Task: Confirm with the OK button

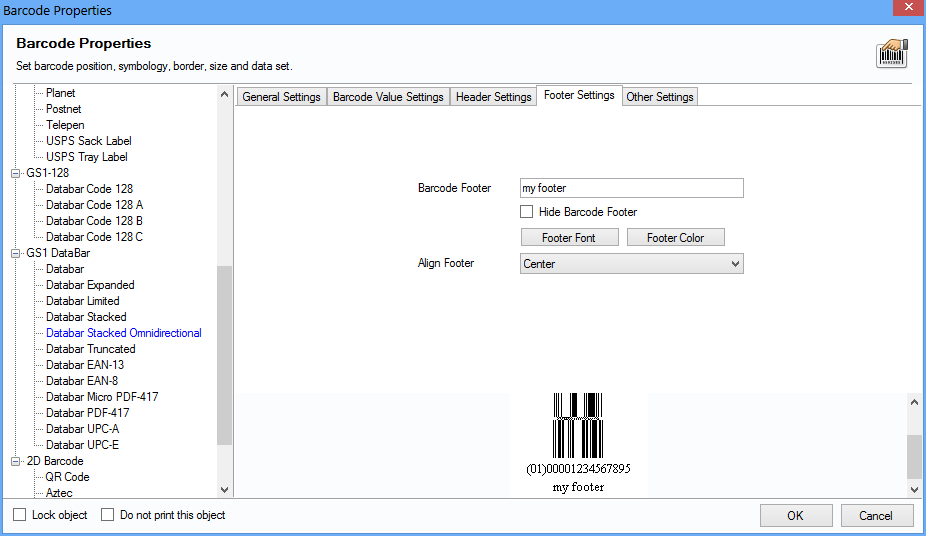Action: pyautogui.click(x=795, y=515)
